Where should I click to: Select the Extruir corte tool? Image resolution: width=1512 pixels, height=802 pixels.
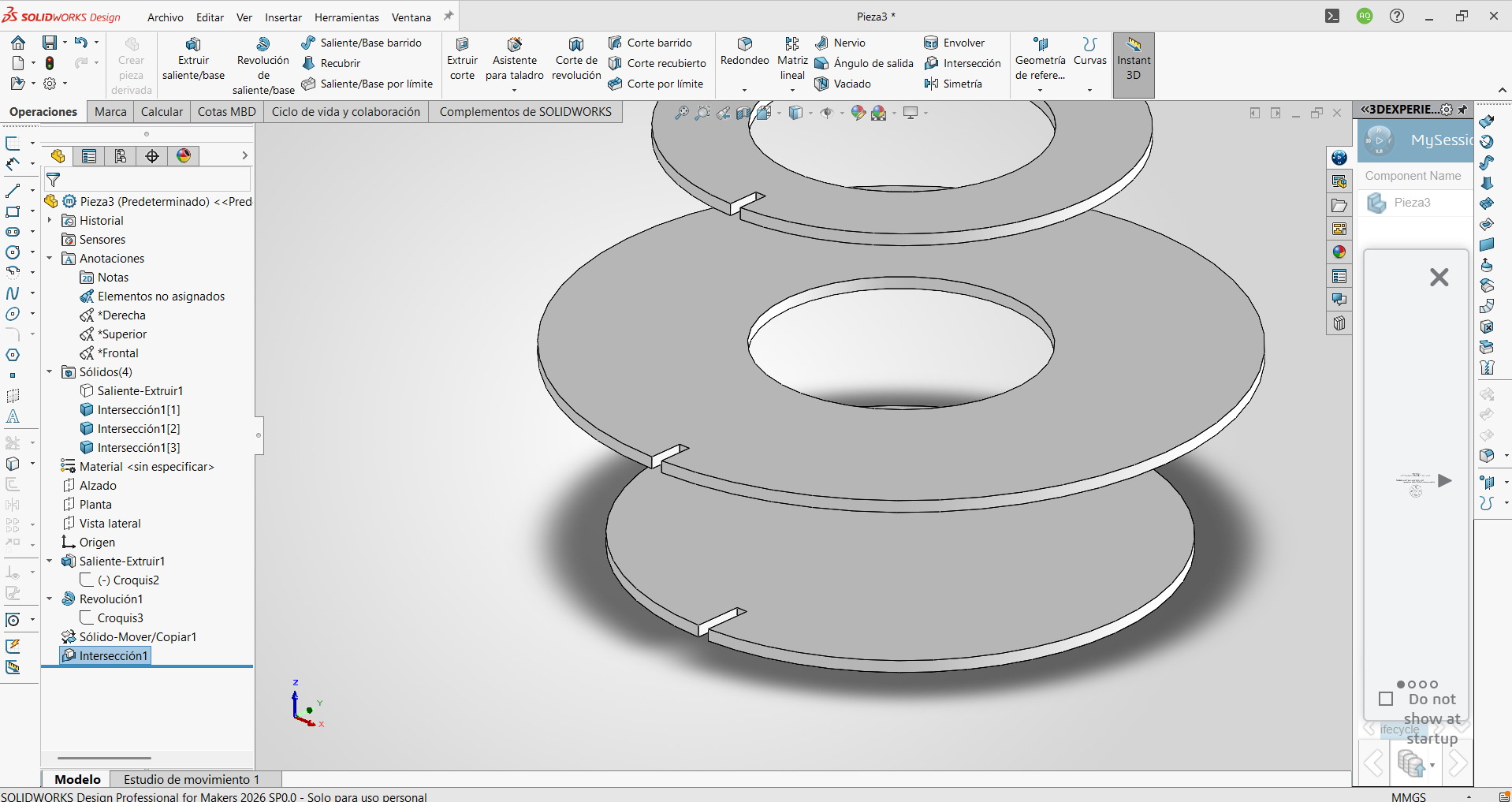point(462,60)
